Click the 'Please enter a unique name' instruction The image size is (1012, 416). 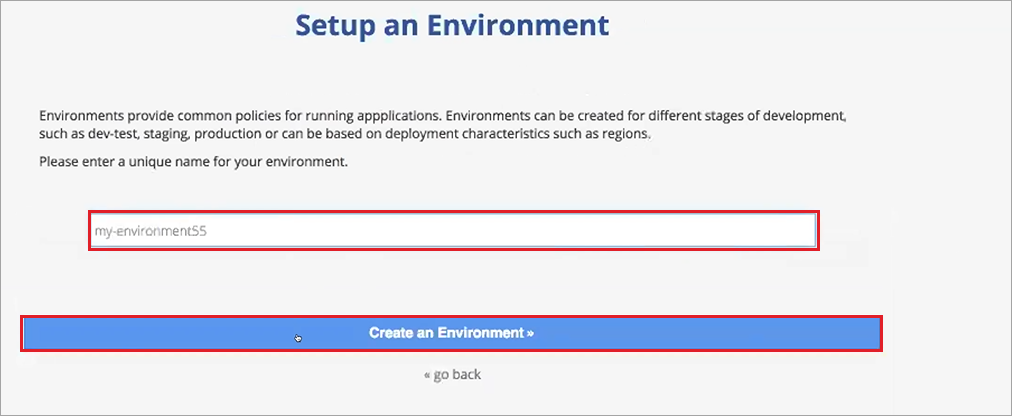194,162
